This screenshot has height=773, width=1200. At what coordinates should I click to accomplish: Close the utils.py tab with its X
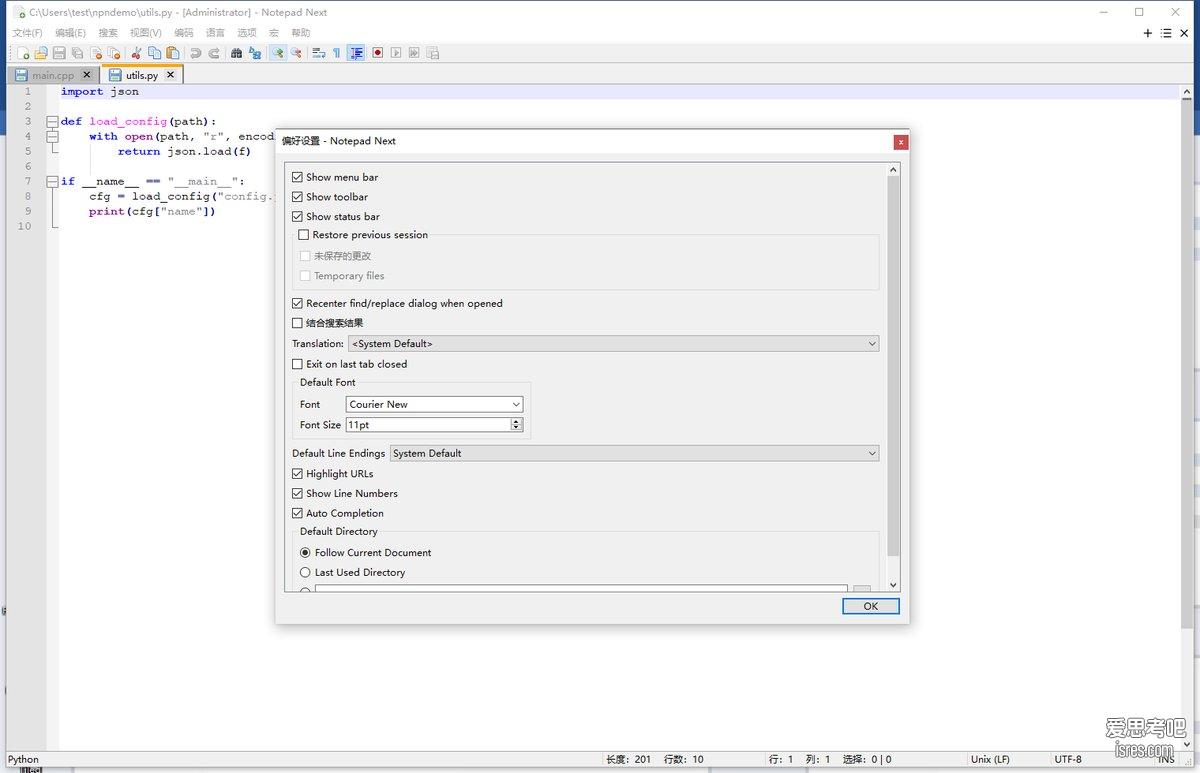[170, 75]
